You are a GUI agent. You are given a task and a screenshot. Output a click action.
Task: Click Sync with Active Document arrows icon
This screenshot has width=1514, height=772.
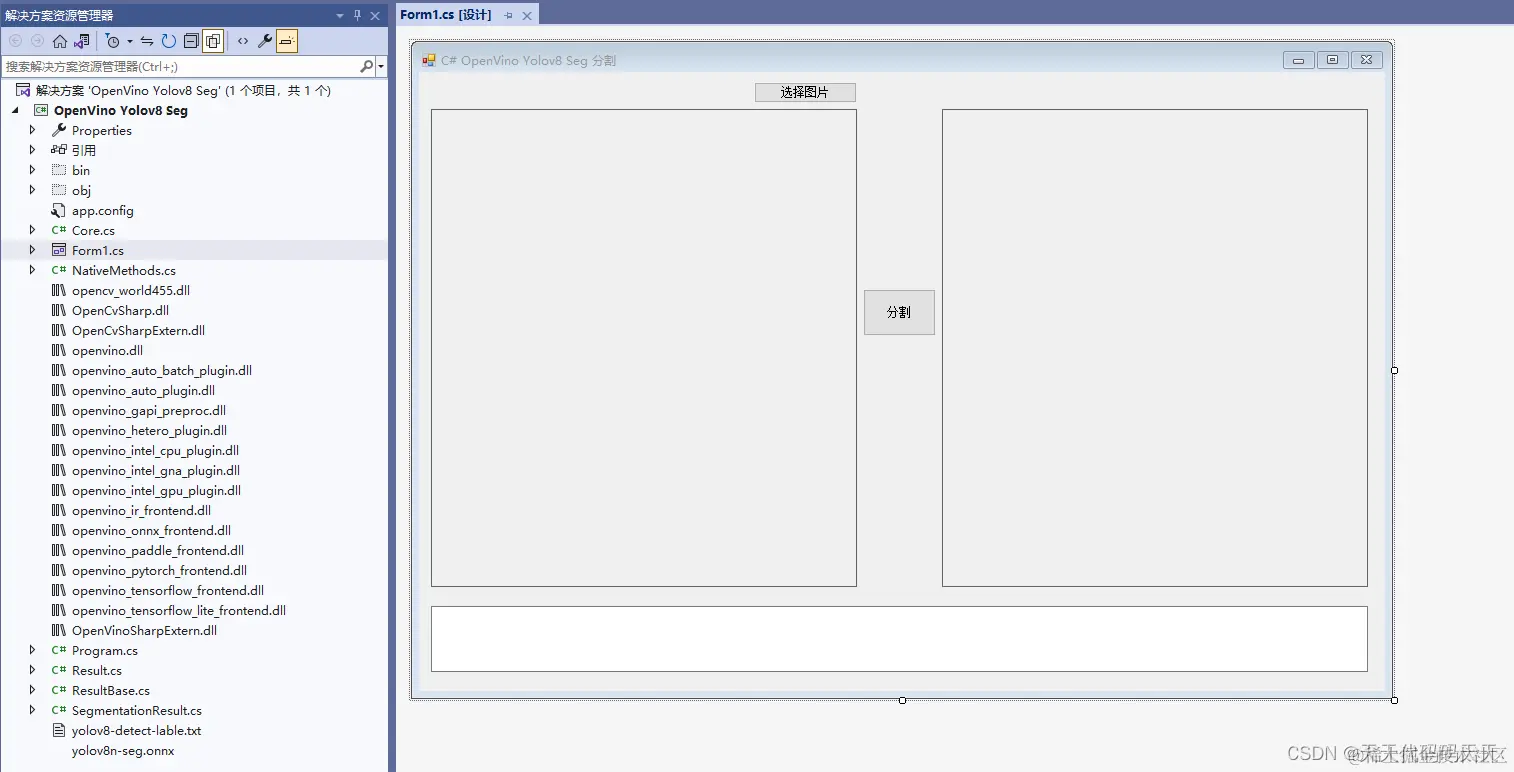pyautogui.click(x=147, y=41)
